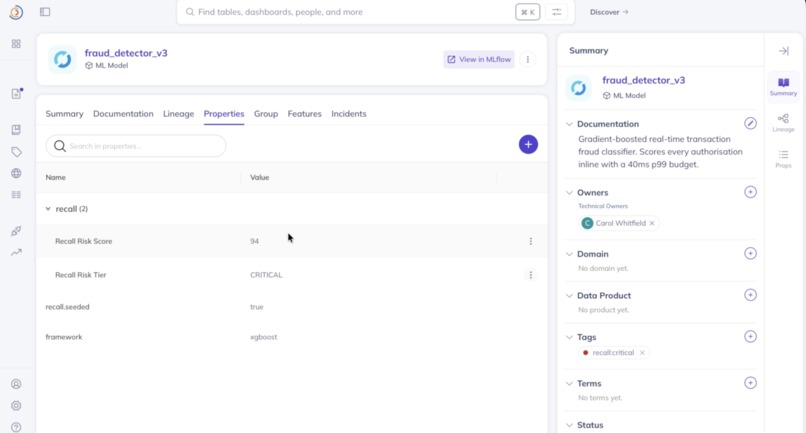Open the user profile icon in sidebar
Screen dimensions: 806x433
(16, 384)
